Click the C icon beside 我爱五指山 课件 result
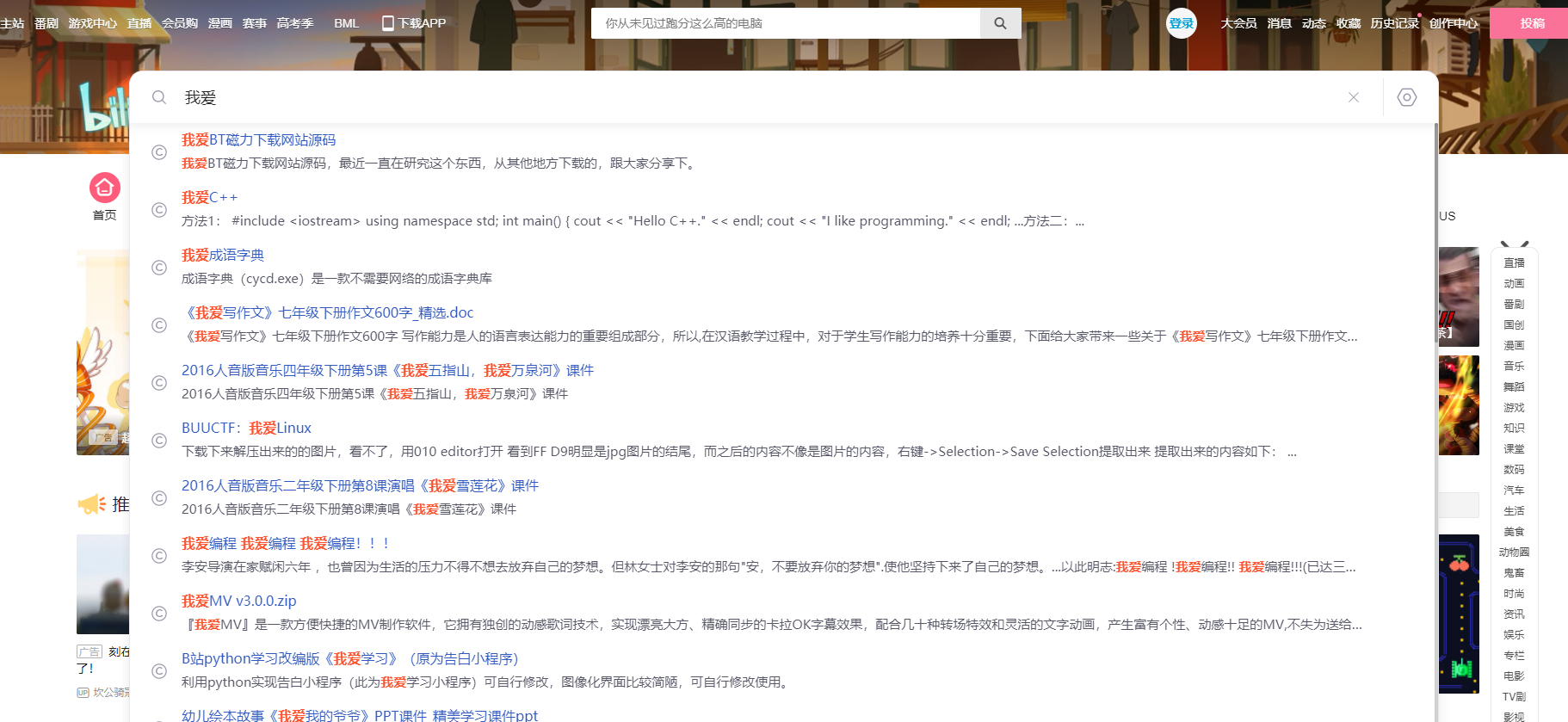Viewport: 1568px width, 722px height. [159, 383]
